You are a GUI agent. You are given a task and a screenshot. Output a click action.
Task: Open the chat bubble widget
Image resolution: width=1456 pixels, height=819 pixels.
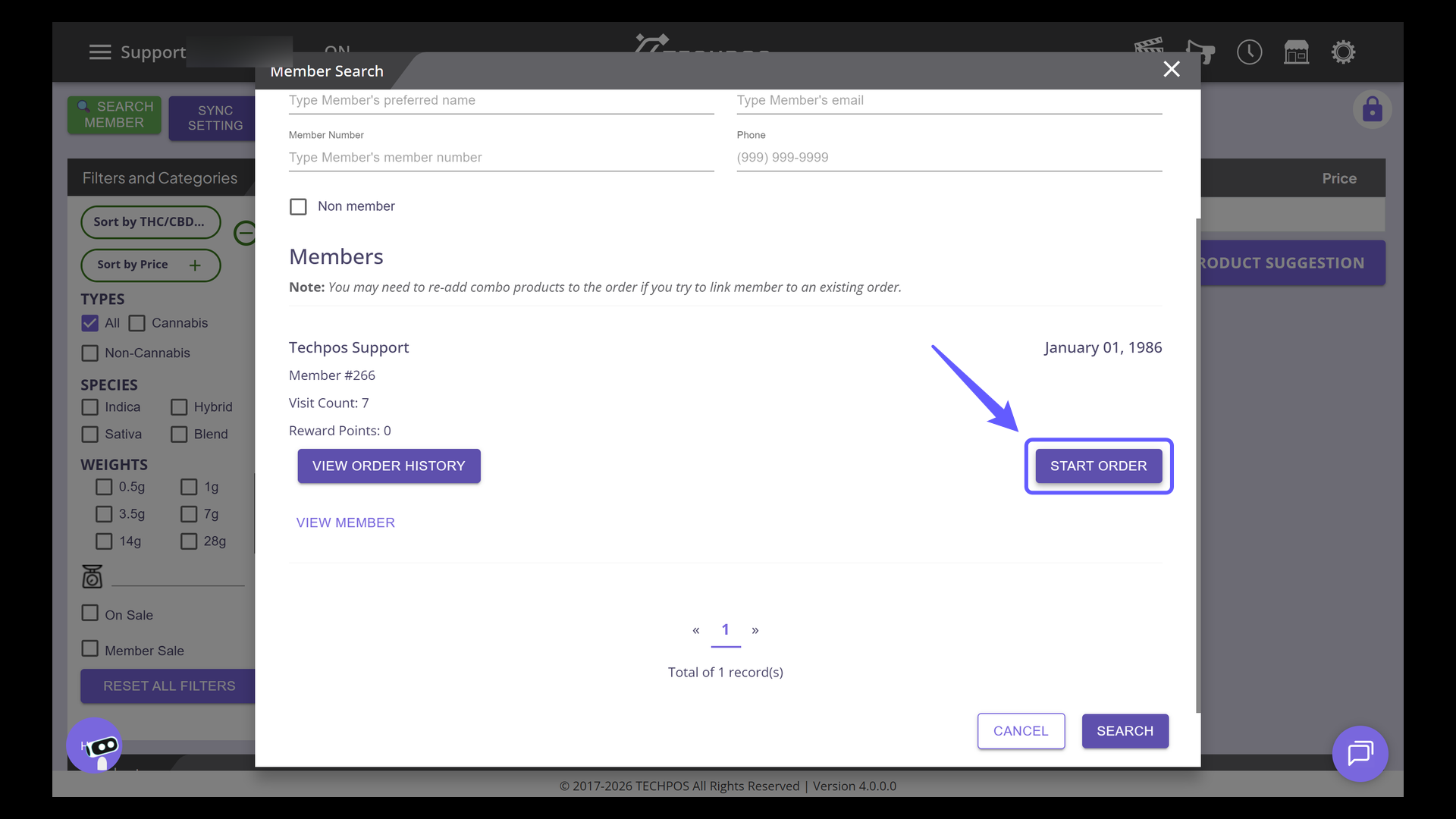[x=1360, y=754]
